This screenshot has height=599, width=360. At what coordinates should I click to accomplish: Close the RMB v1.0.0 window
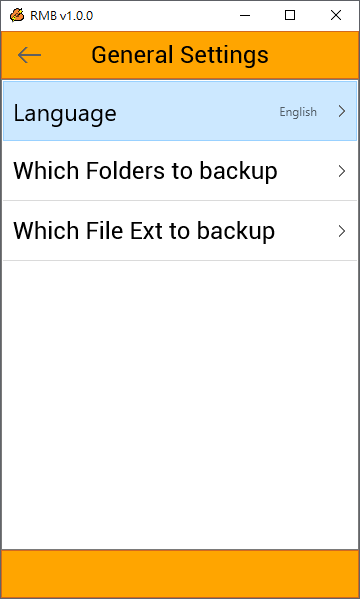click(336, 15)
